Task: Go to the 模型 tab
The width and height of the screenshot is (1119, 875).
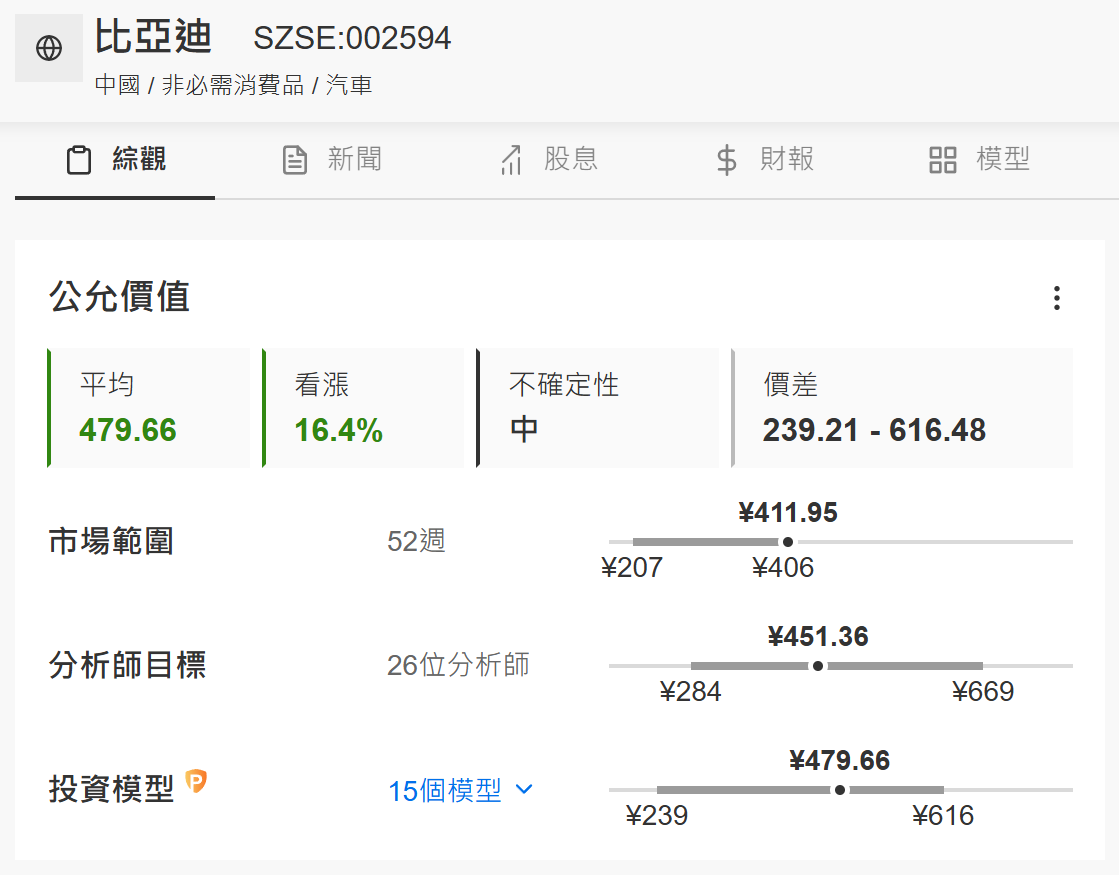Action: point(980,160)
